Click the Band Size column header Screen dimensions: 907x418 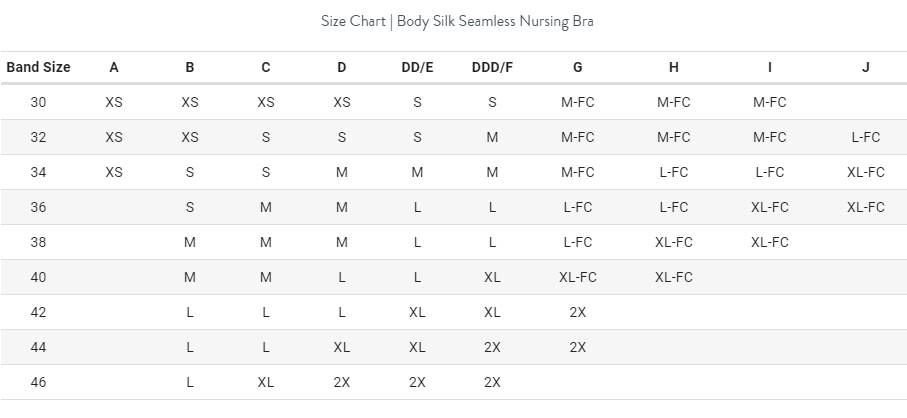pyautogui.click(x=38, y=67)
